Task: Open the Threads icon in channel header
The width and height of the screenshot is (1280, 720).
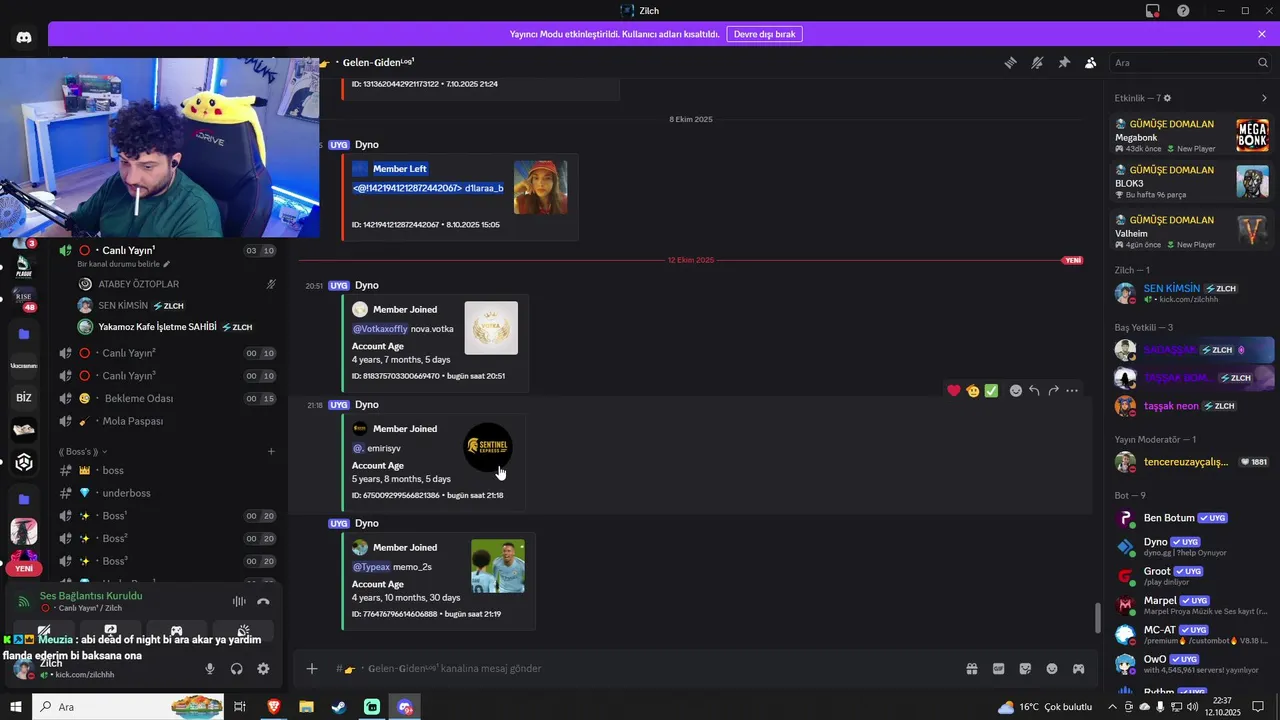Action: pyautogui.click(x=1010, y=62)
